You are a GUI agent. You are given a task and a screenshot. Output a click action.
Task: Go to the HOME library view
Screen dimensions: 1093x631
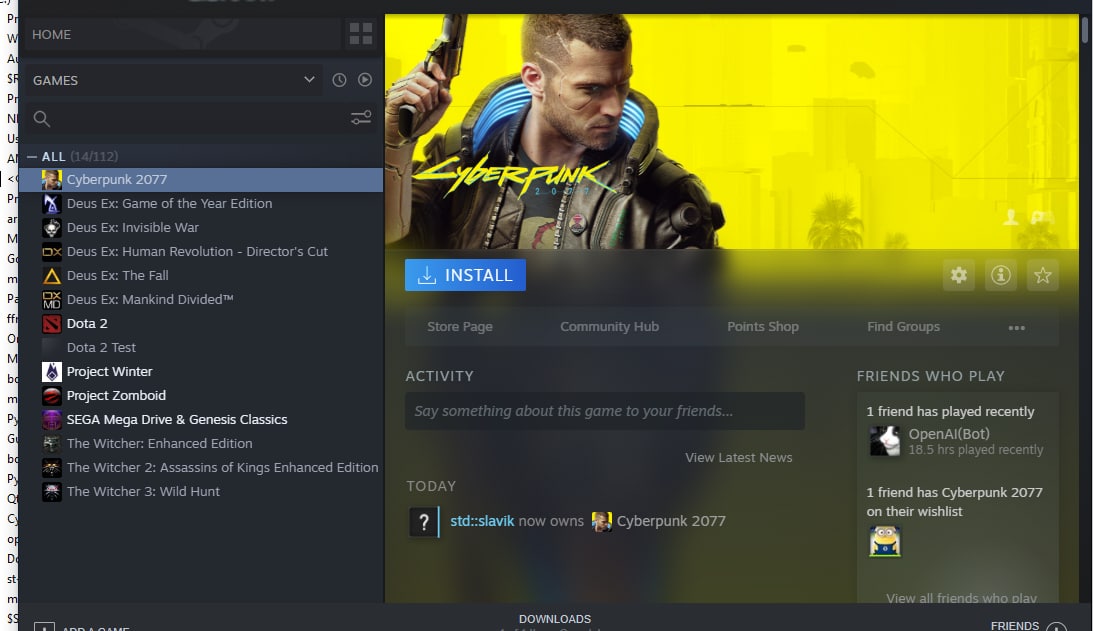(x=183, y=34)
